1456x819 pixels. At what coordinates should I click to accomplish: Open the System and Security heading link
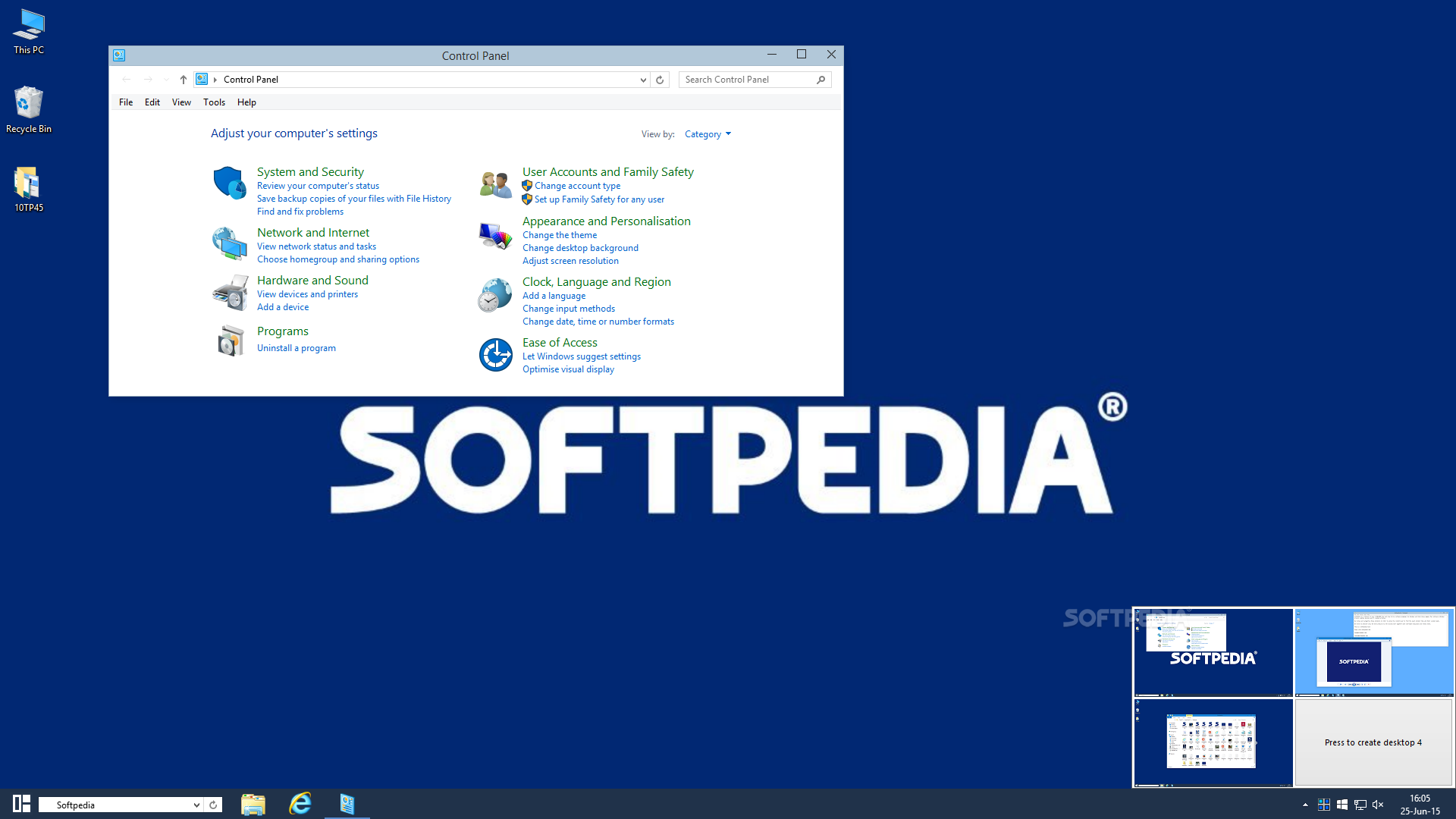[310, 172]
